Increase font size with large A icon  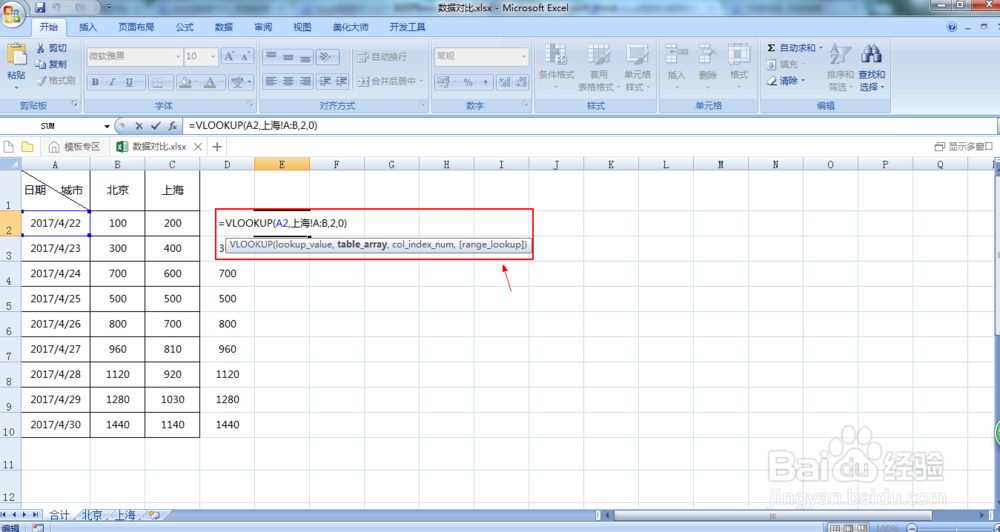[230, 56]
